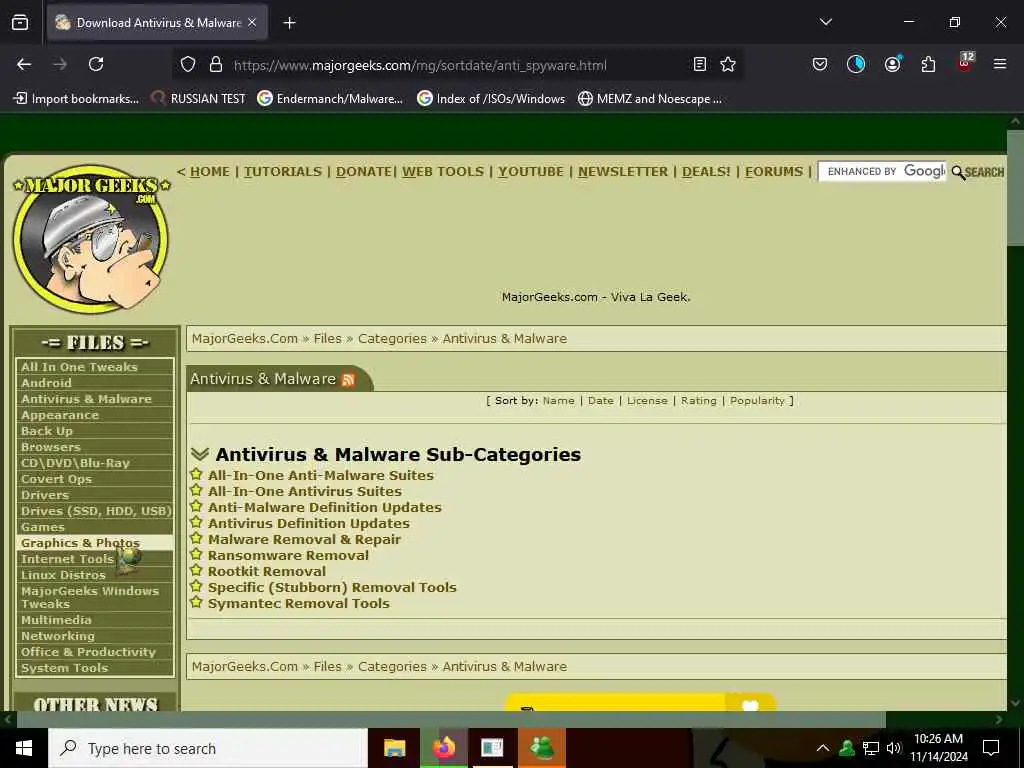The width and height of the screenshot is (1024, 768).
Task: Click the MajorGeeks logo image
Action: pyautogui.click(x=91, y=239)
